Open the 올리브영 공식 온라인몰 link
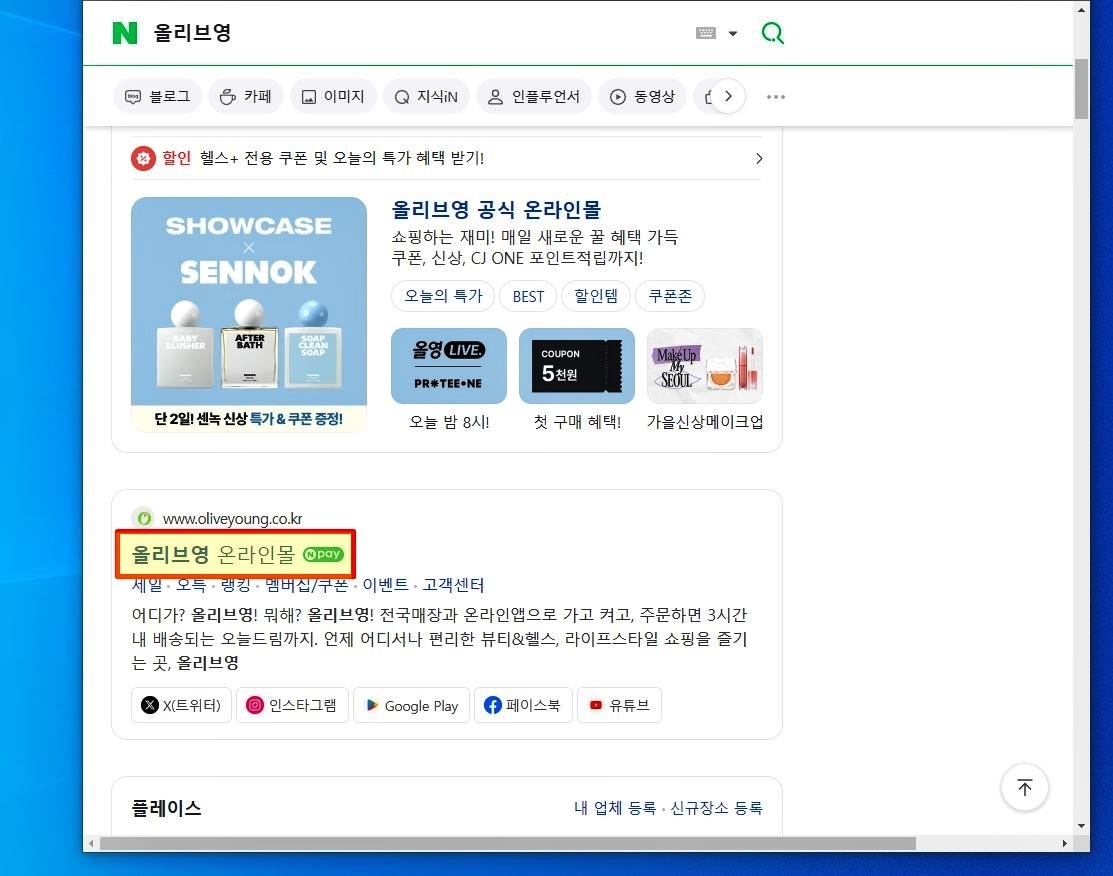 point(496,209)
